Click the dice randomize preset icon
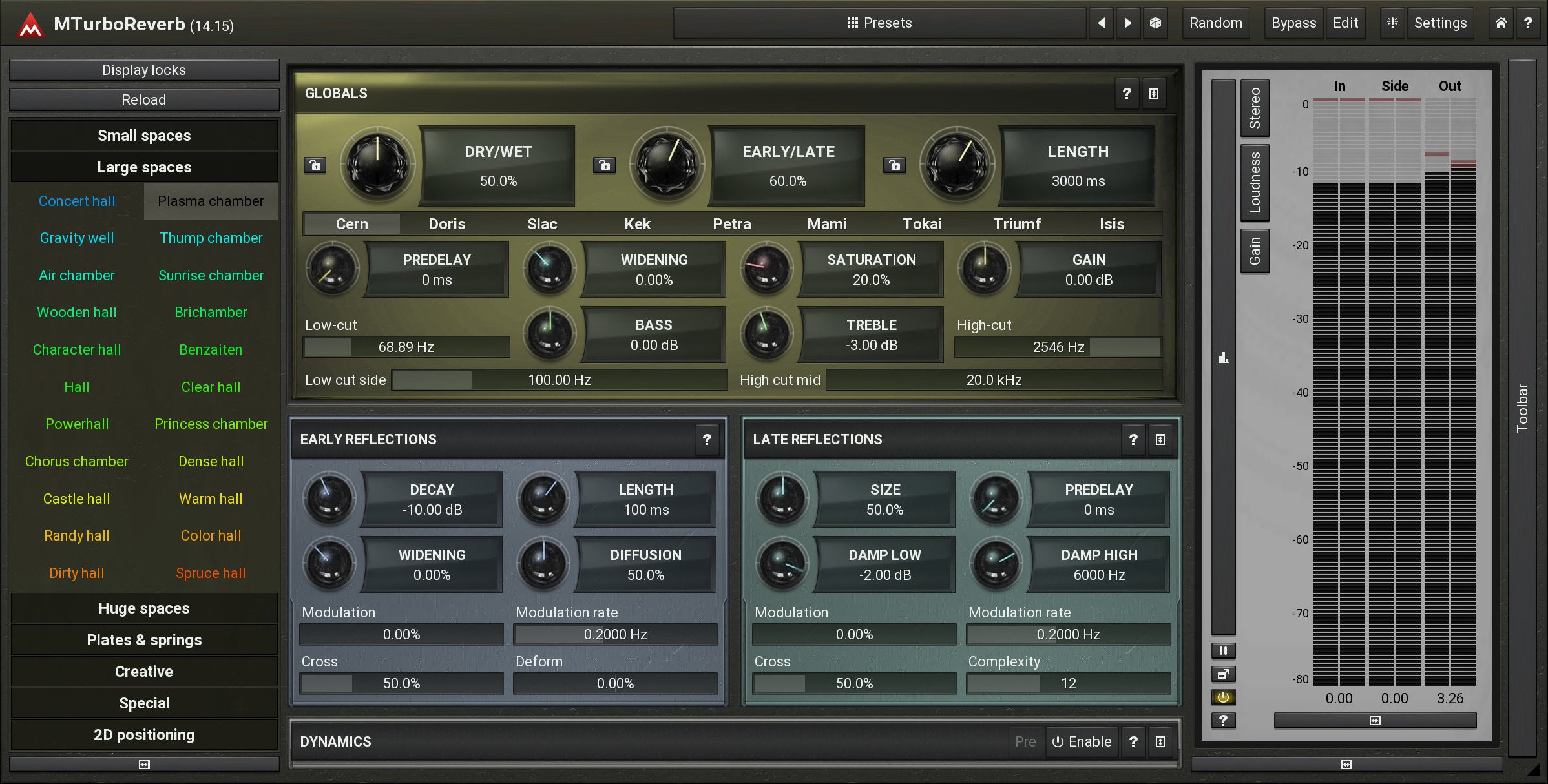This screenshot has width=1548, height=784. click(x=1155, y=23)
